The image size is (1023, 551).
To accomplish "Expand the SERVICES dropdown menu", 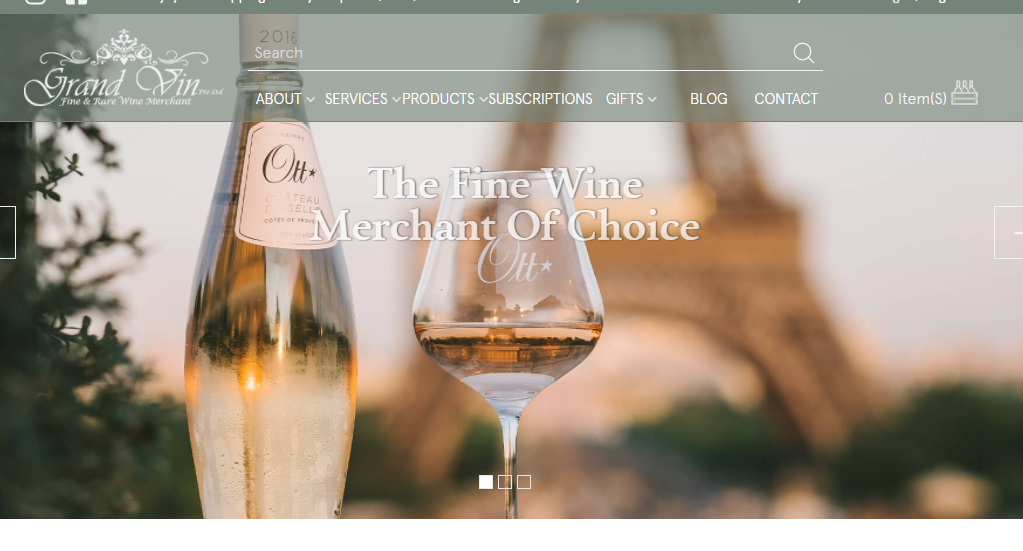I will [x=362, y=99].
